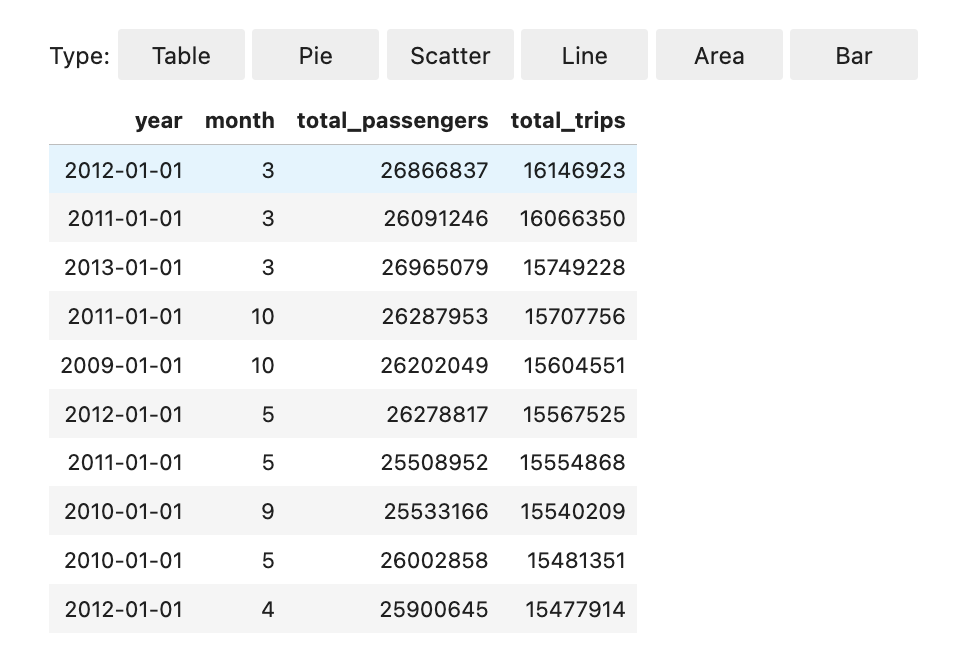Select the Area chart type

pos(718,55)
